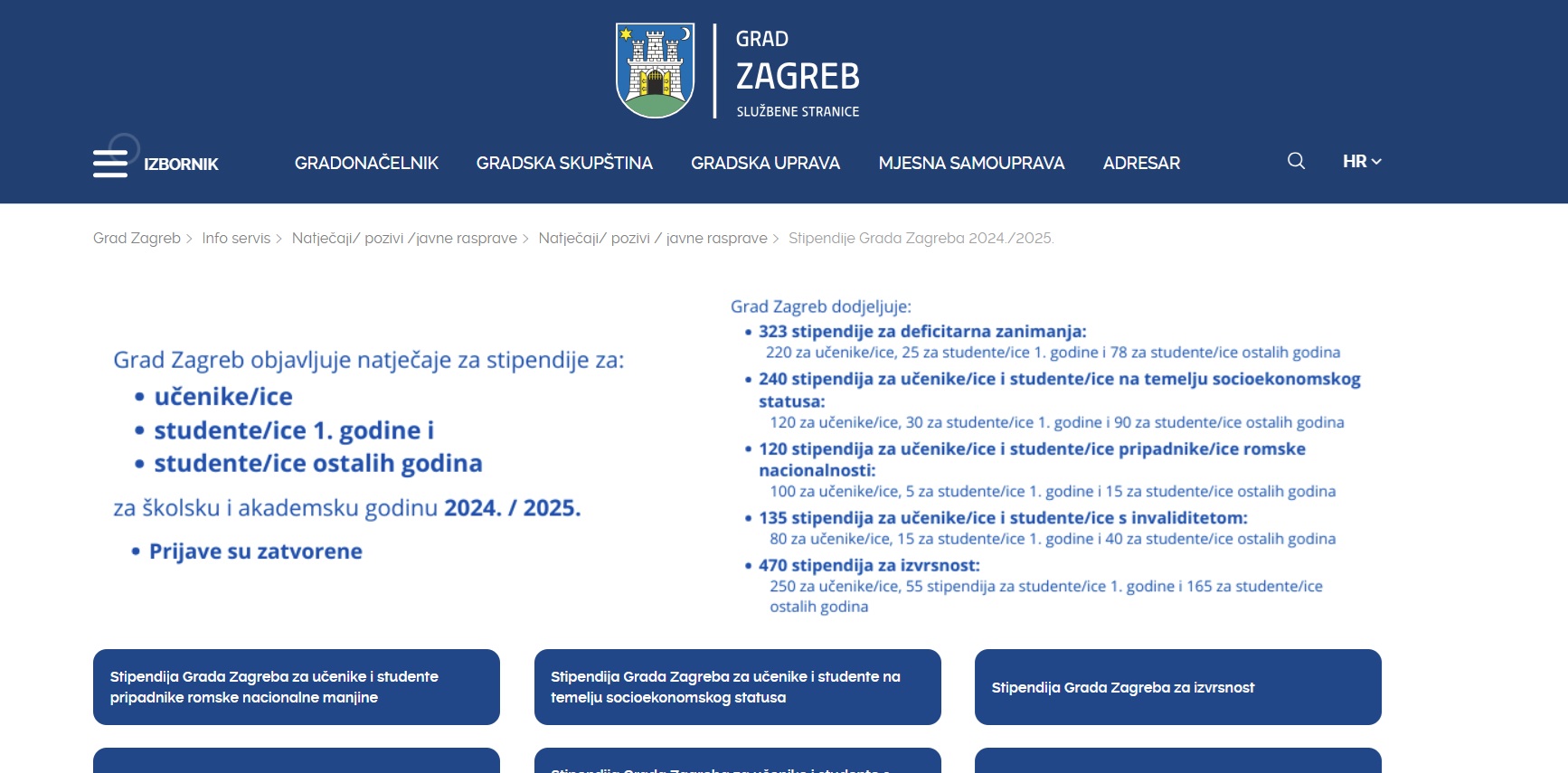Click first Natječaji/ pozivi /javne rasprave breadcrumb
This screenshot has width=1568, height=773.
click(x=404, y=239)
